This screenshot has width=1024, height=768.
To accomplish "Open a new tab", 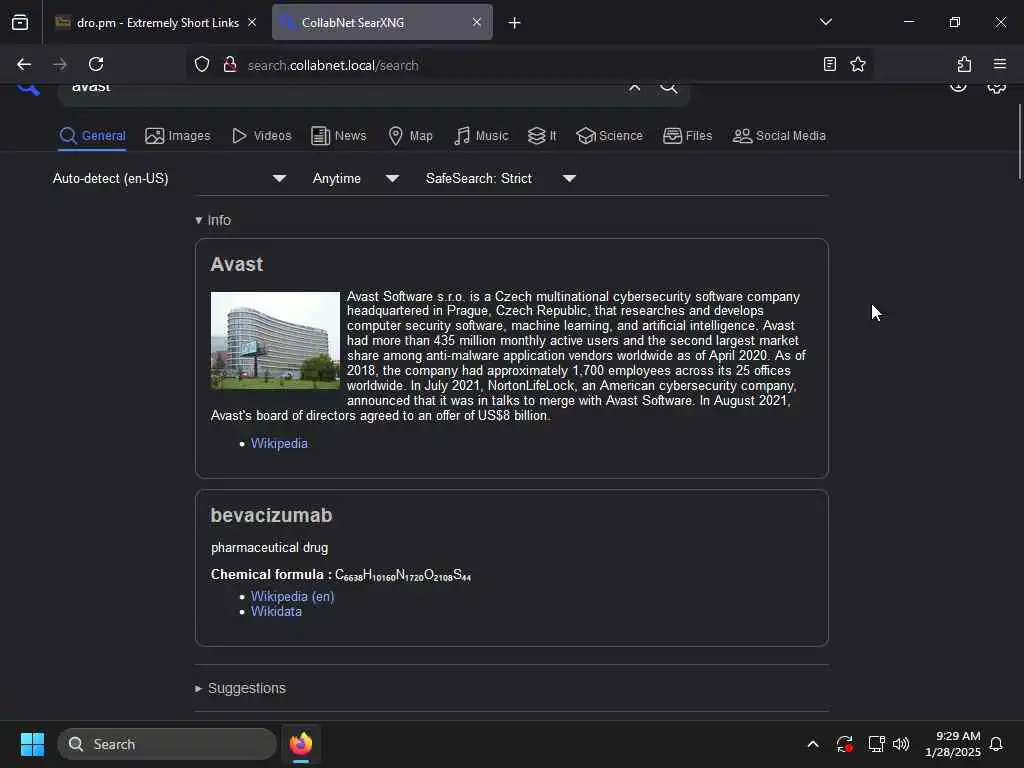I will pos(514,23).
